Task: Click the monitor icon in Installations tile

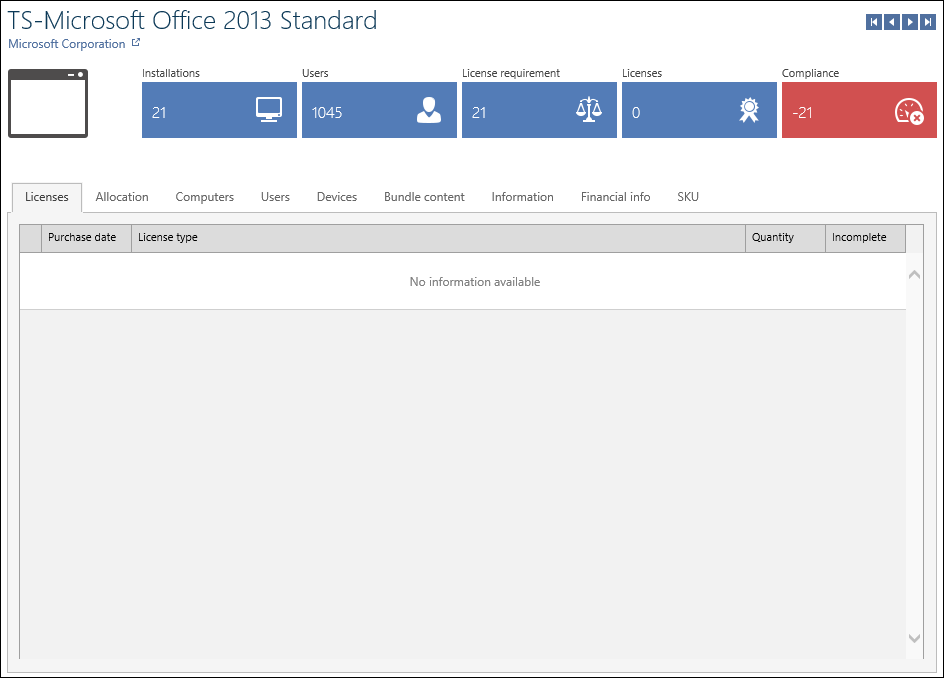Action: coord(269,110)
